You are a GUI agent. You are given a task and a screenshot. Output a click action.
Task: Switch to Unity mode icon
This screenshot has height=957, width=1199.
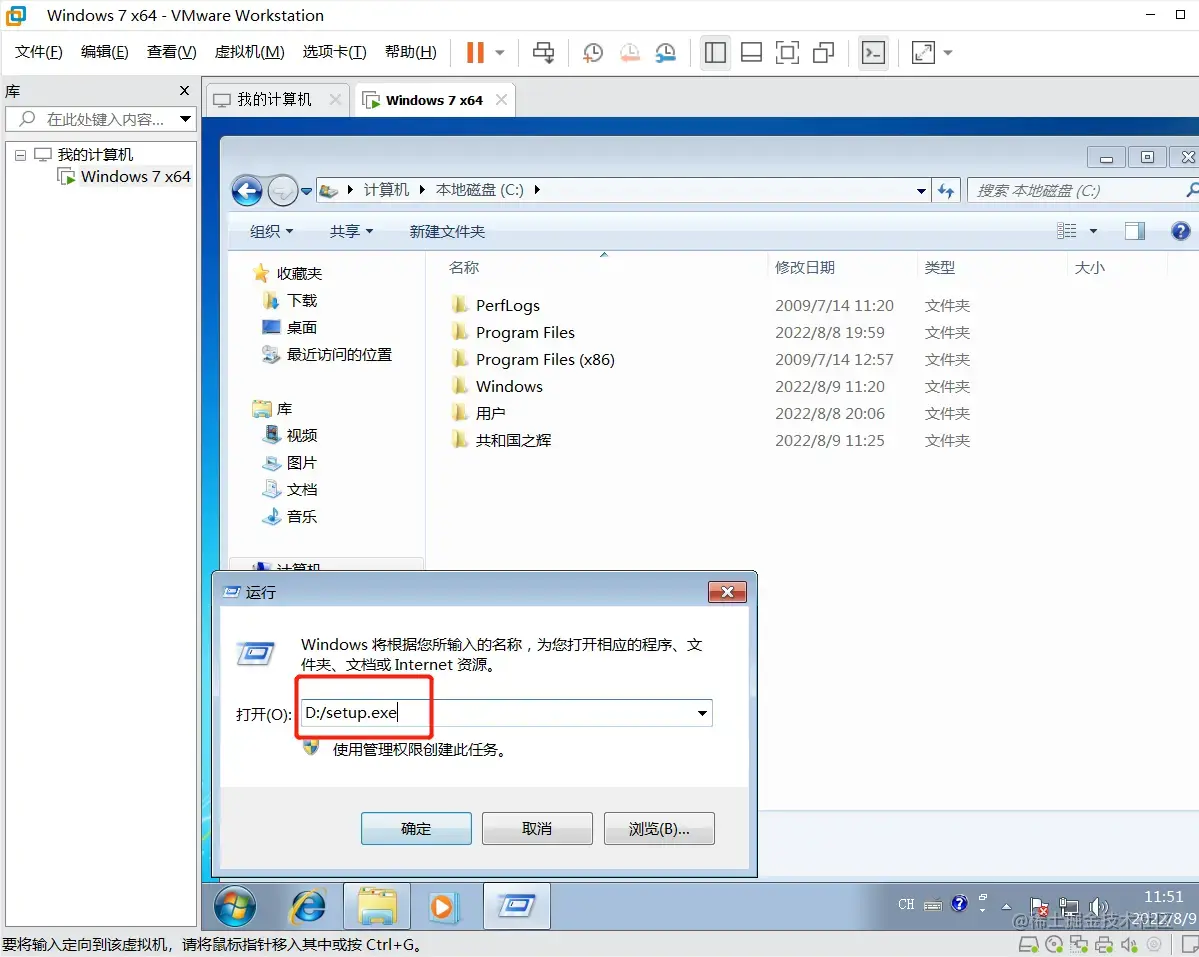click(824, 53)
